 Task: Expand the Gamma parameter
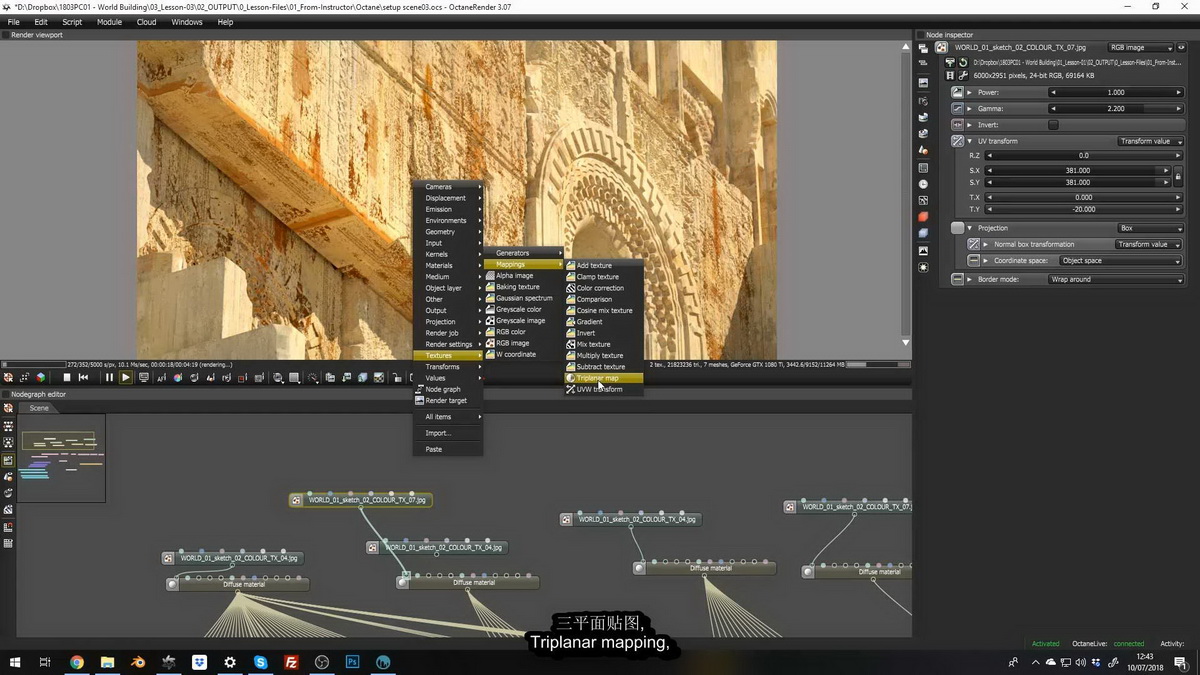tap(969, 108)
